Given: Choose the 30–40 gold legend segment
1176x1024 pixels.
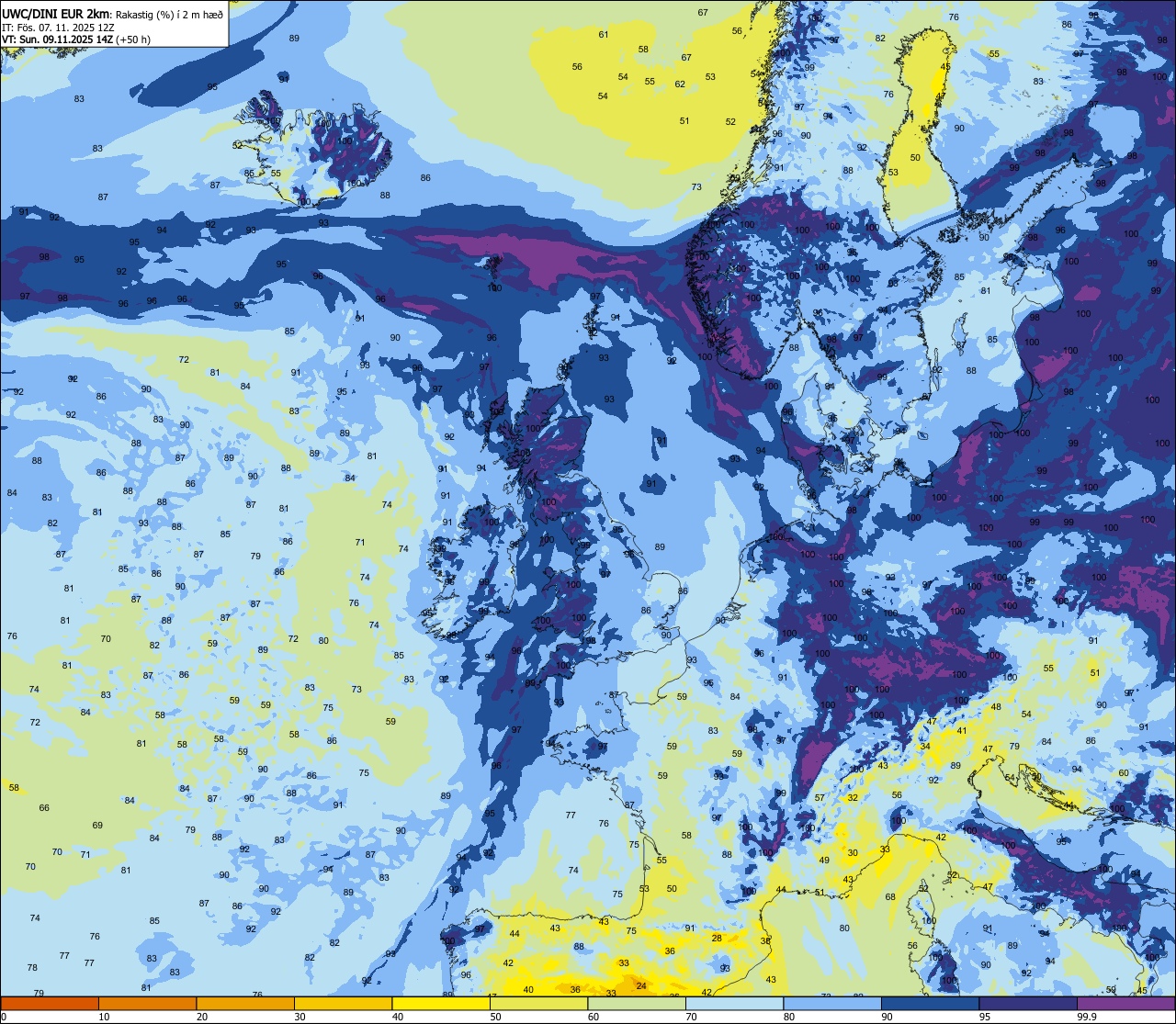Looking at the screenshot, I should pos(343,1003).
